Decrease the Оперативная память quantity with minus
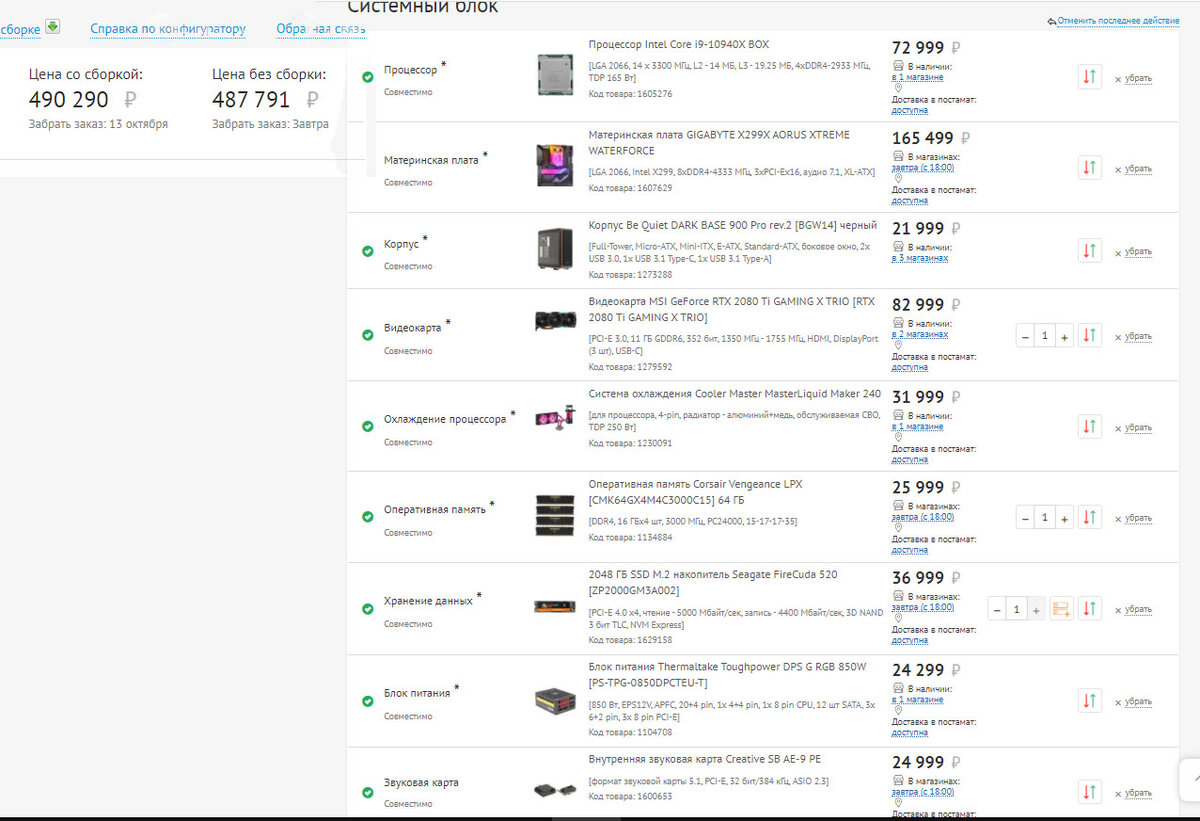The height and width of the screenshot is (821, 1200). (1025, 518)
